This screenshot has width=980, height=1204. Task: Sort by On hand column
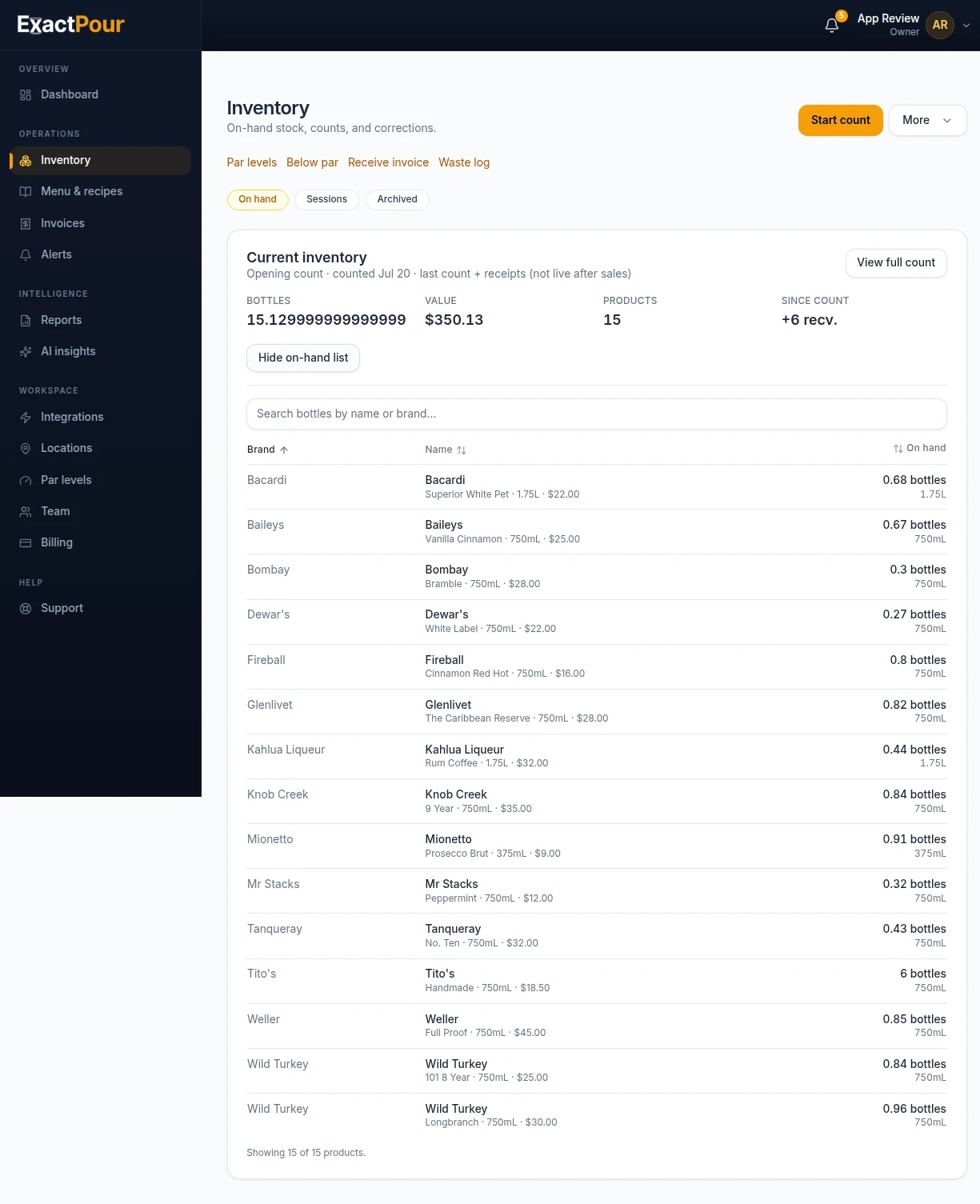point(919,449)
